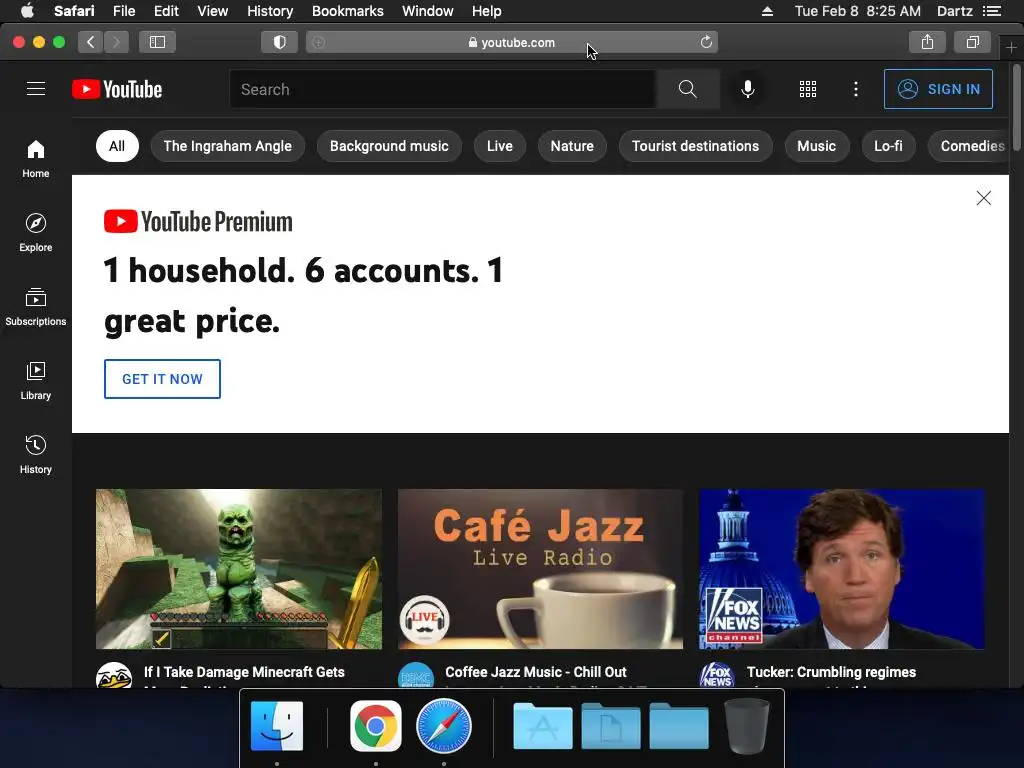Click Safari's Share button
This screenshot has width=1024, height=768.
point(927,42)
